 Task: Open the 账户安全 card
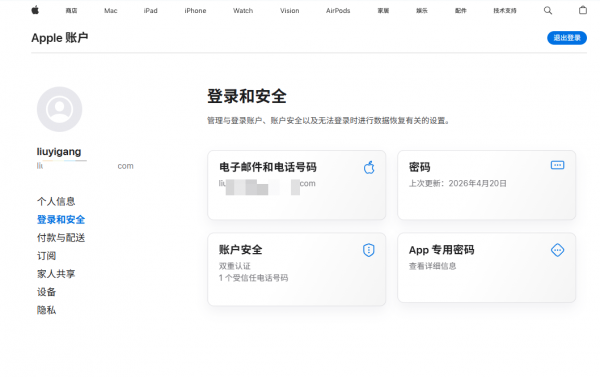click(297, 269)
